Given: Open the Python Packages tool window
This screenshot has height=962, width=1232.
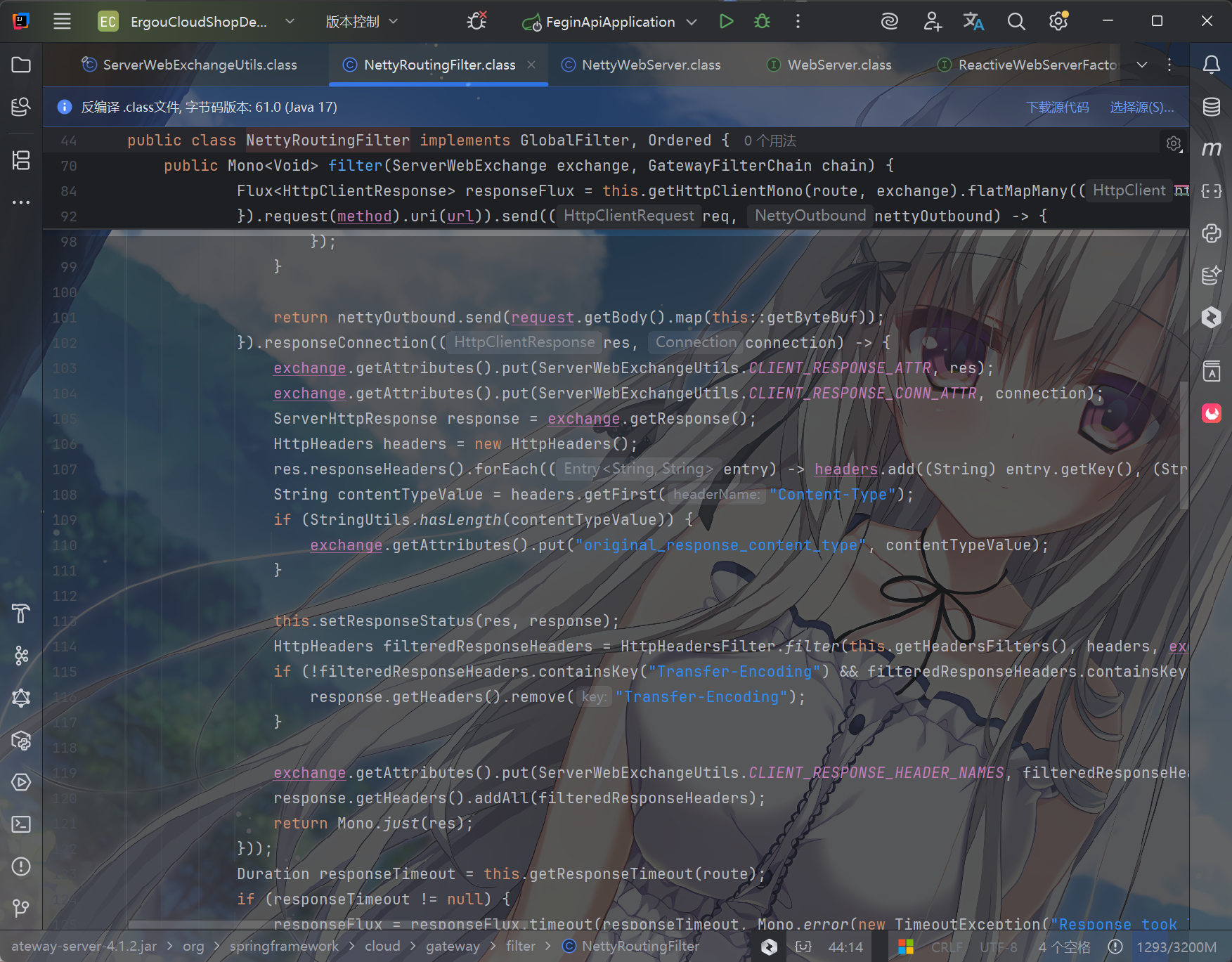Looking at the screenshot, I should (x=21, y=740).
